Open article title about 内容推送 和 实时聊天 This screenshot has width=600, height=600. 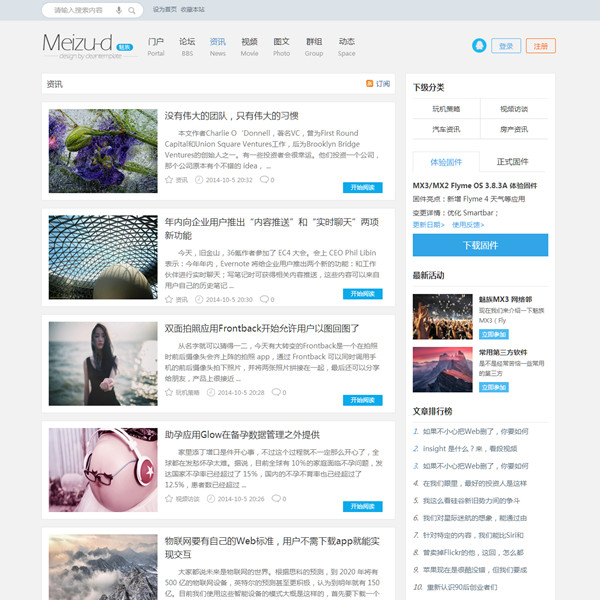pos(272,228)
